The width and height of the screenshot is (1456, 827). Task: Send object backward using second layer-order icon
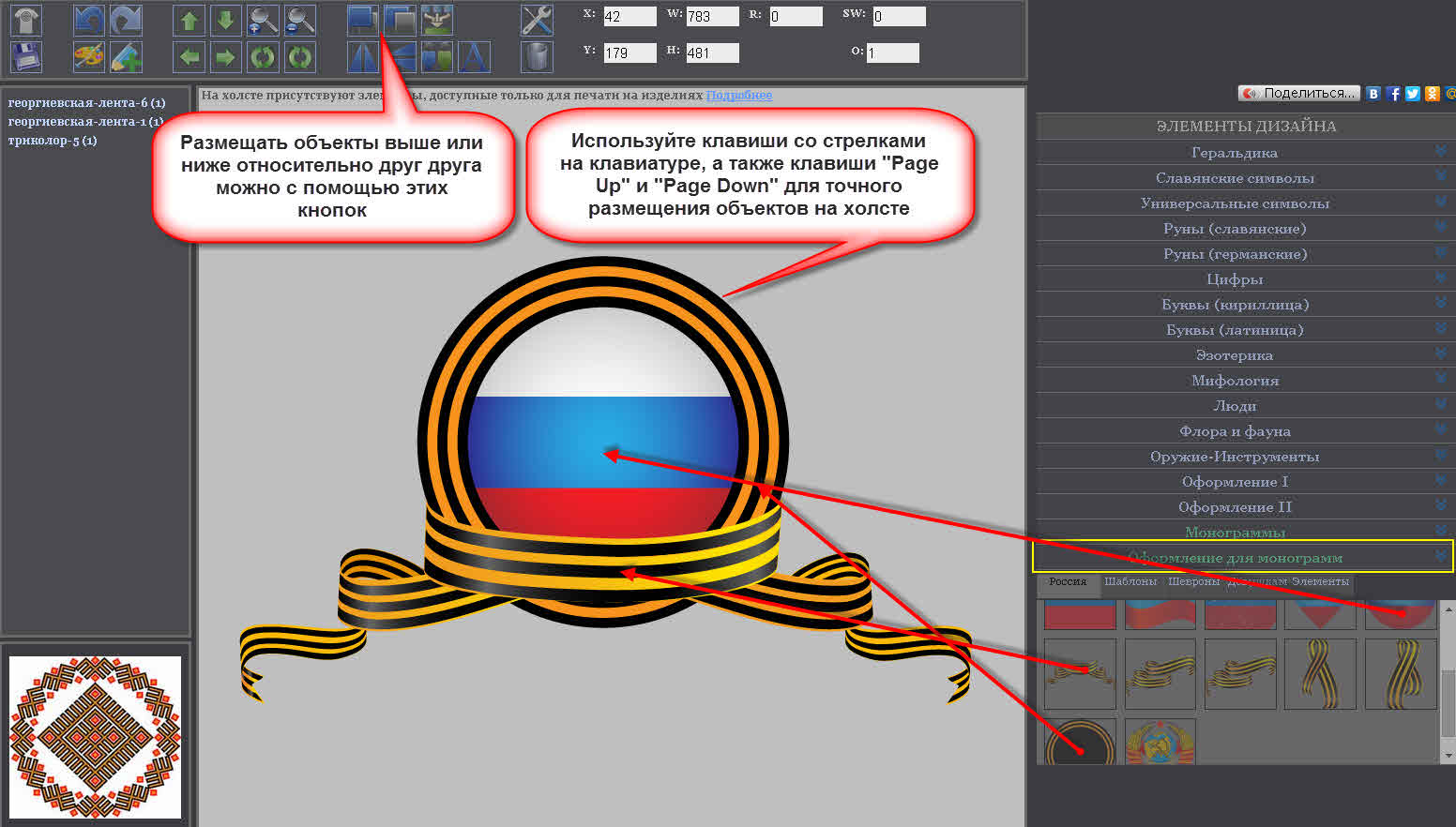[401, 21]
